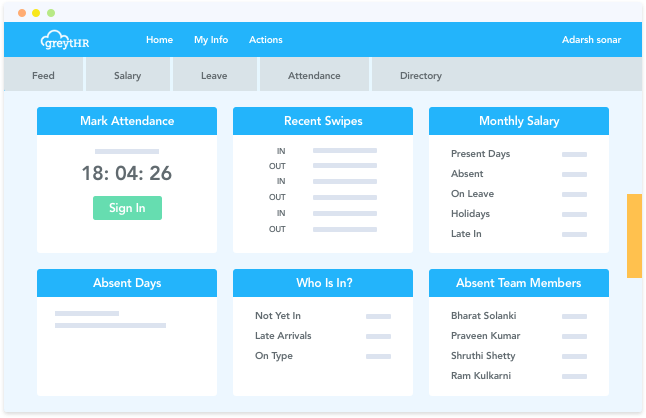Open the Home menu item
Image resolution: width=646 pixels, height=418 pixels.
159,40
